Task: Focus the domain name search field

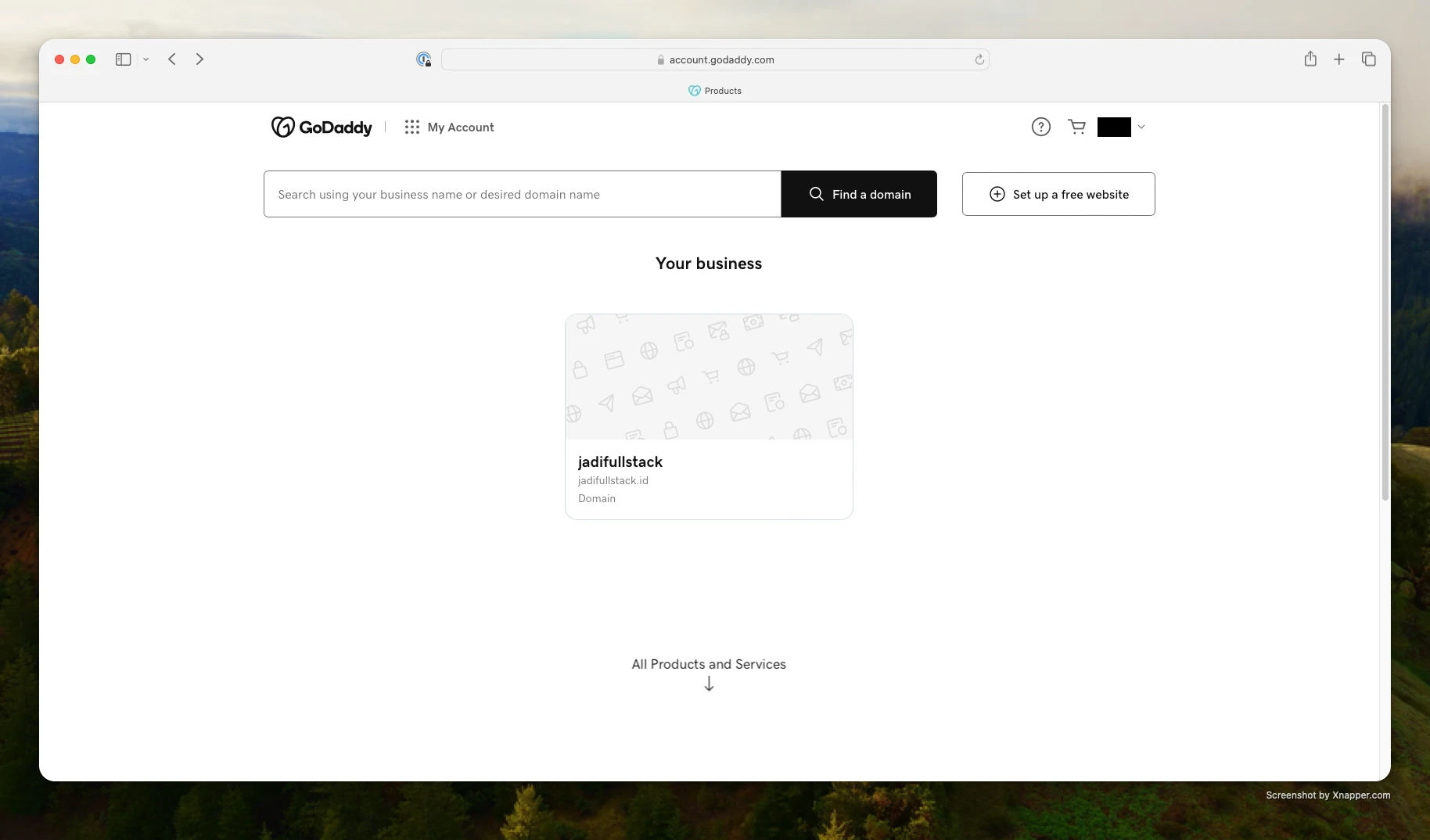Action: [x=523, y=194]
